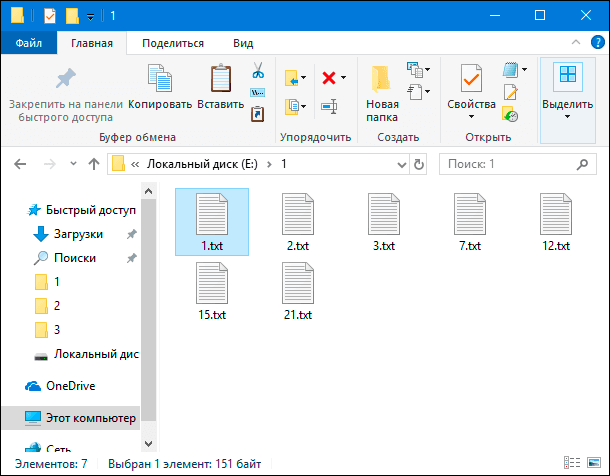
Task: Open the Вид ribbon tab
Action: pos(243,43)
